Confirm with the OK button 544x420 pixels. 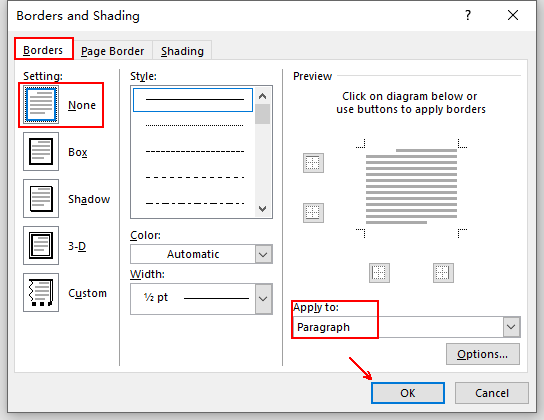tap(408, 393)
